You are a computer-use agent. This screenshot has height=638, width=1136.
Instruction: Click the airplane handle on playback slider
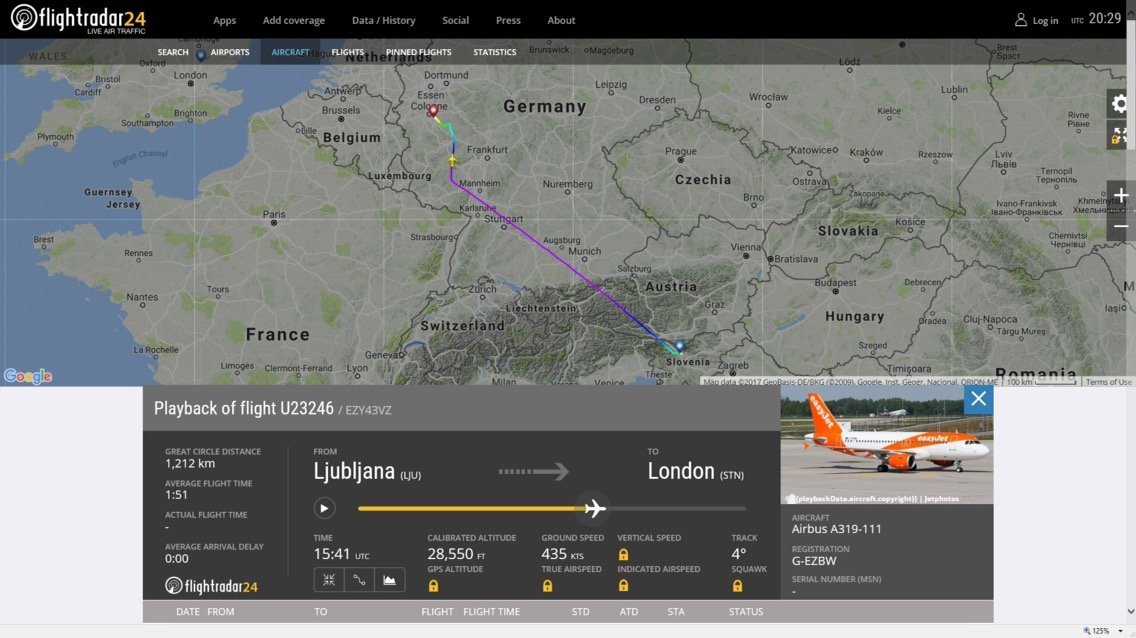[595, 508]
